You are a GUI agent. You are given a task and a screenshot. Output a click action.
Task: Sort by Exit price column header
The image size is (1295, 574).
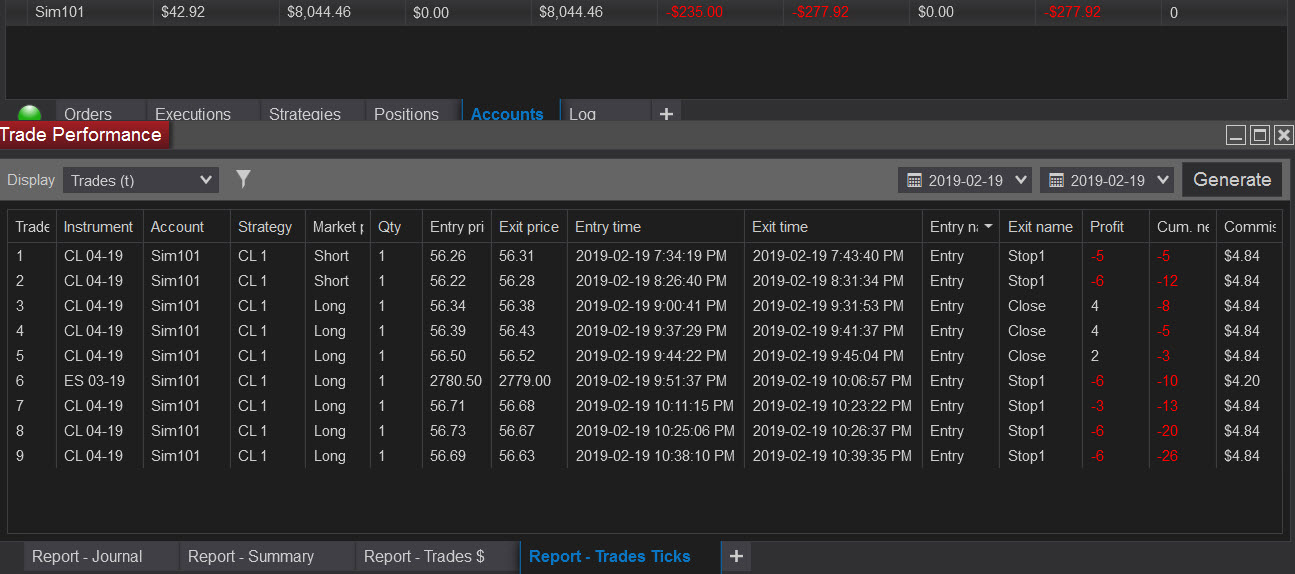pyautogui.click(x=528, y=227)
